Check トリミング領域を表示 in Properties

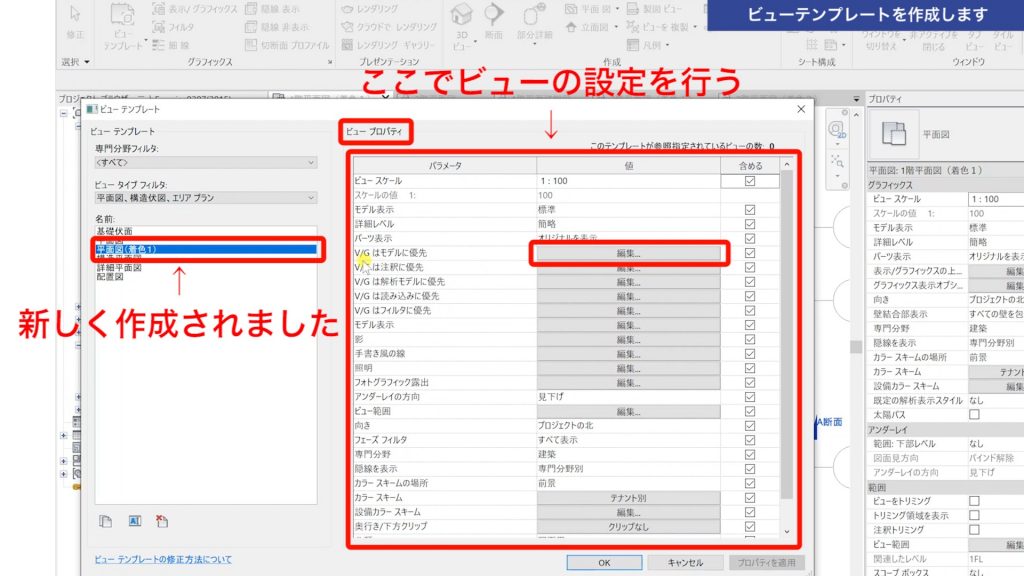tap(973, 515)
